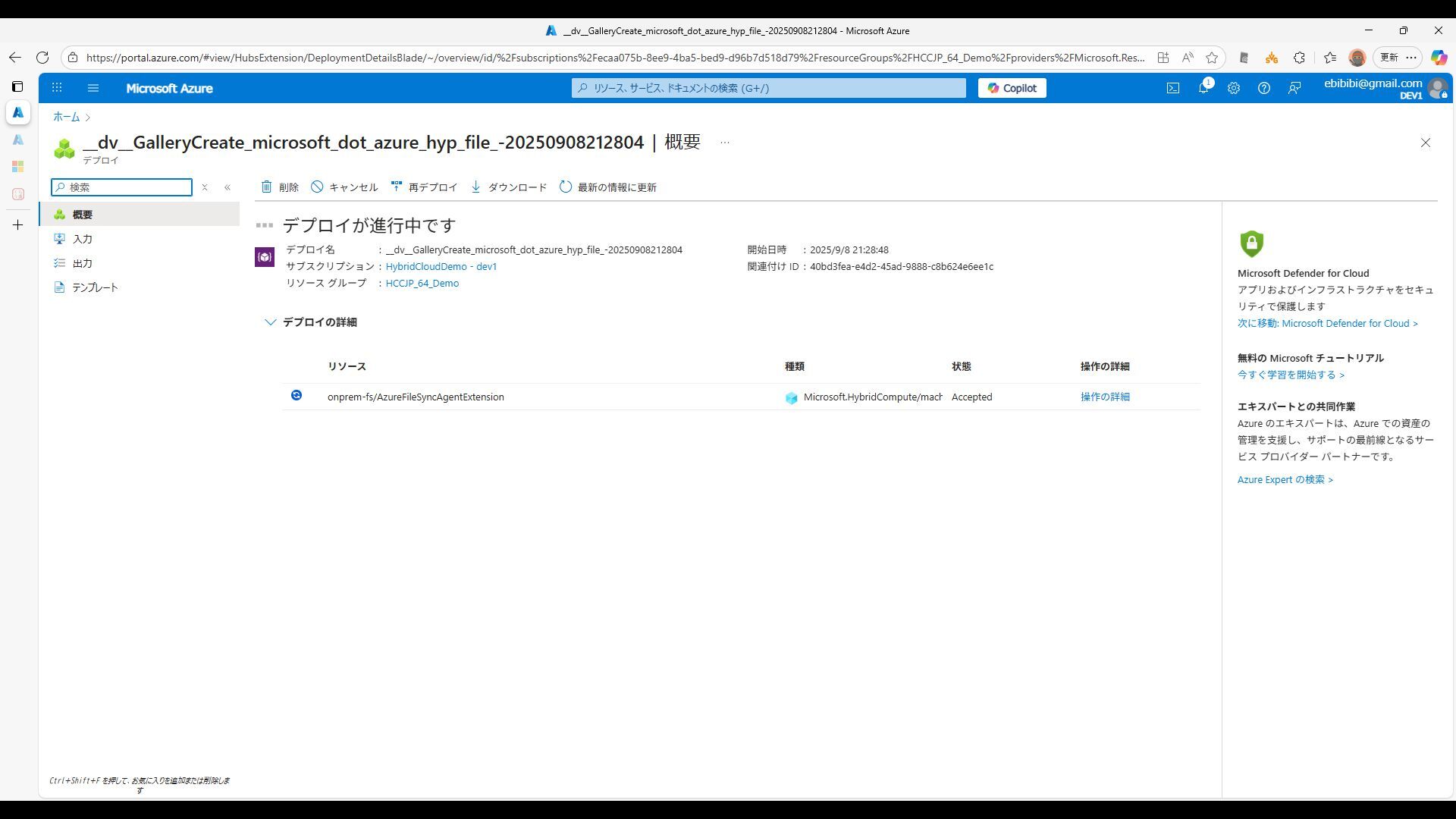Click the Microsoft Defender for Cloud shield icon
Viewport: 1456px width, 819px height.
click(1251, 243)
